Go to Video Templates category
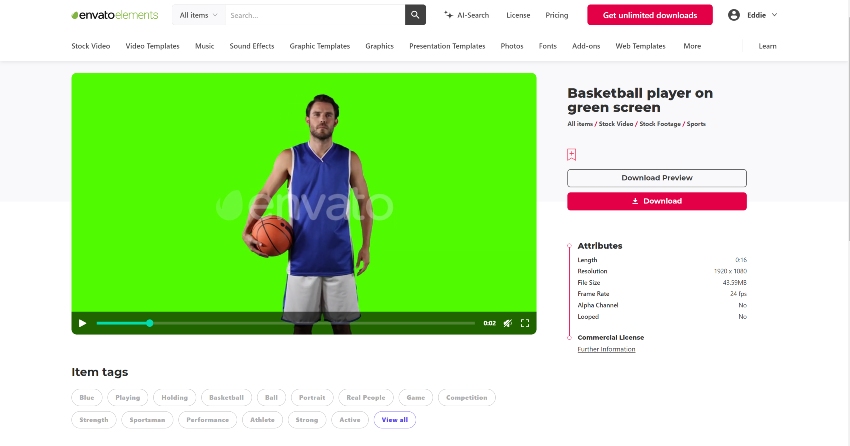850x446 pixels. [x=152, y=46]
